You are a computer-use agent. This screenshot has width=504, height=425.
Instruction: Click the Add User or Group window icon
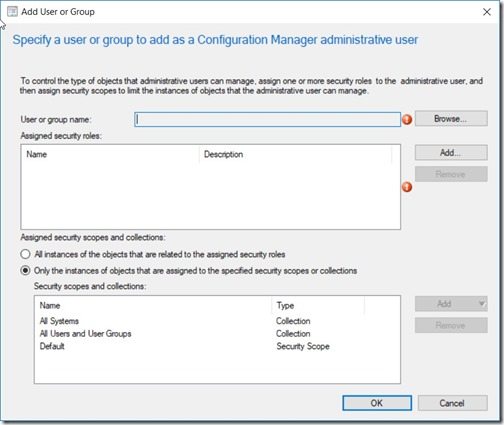point(12,12)
